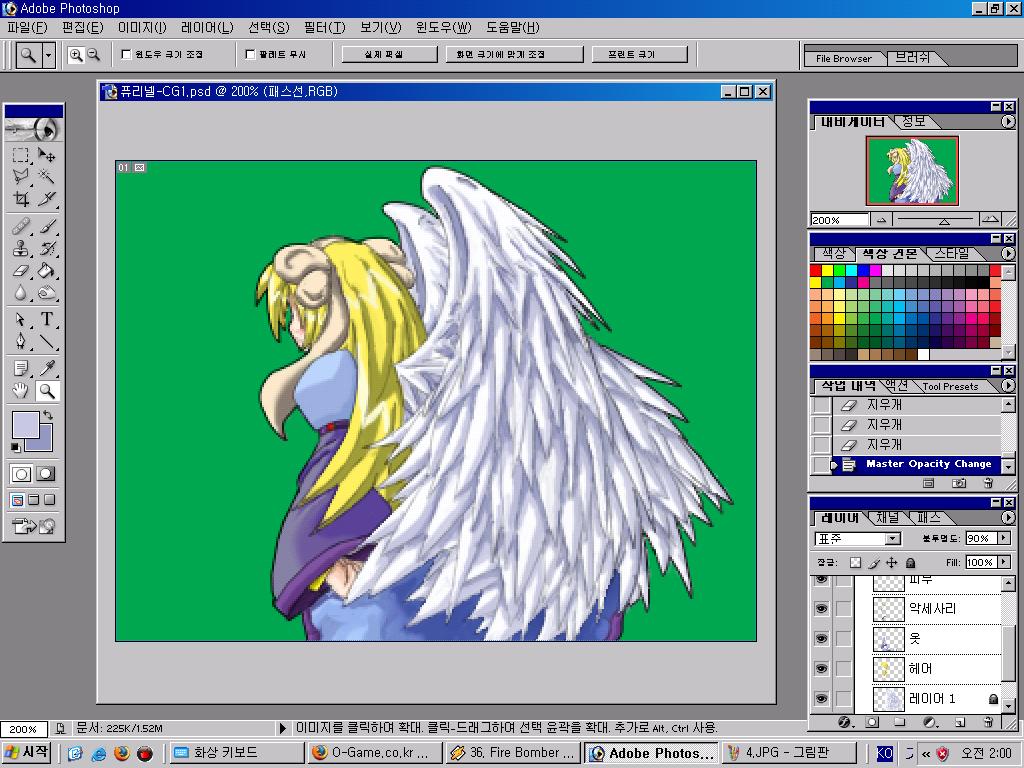Viewport: 1024px width, 768px height.
Task: Hide the 헤어 layer
Action: pos(822,669)
